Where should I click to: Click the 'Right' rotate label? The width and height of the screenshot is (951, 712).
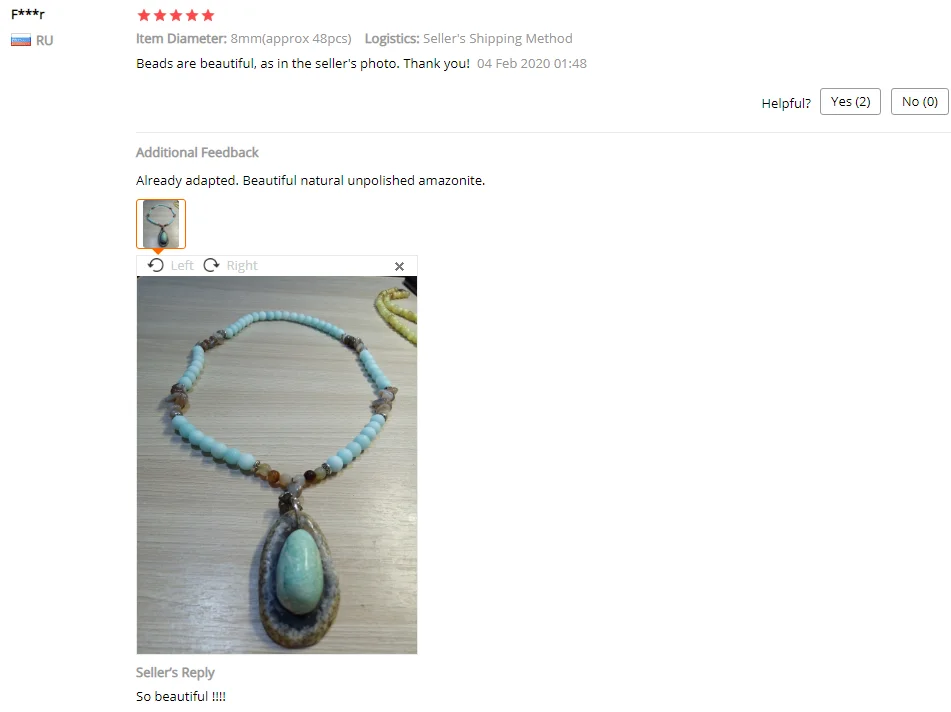242,266
